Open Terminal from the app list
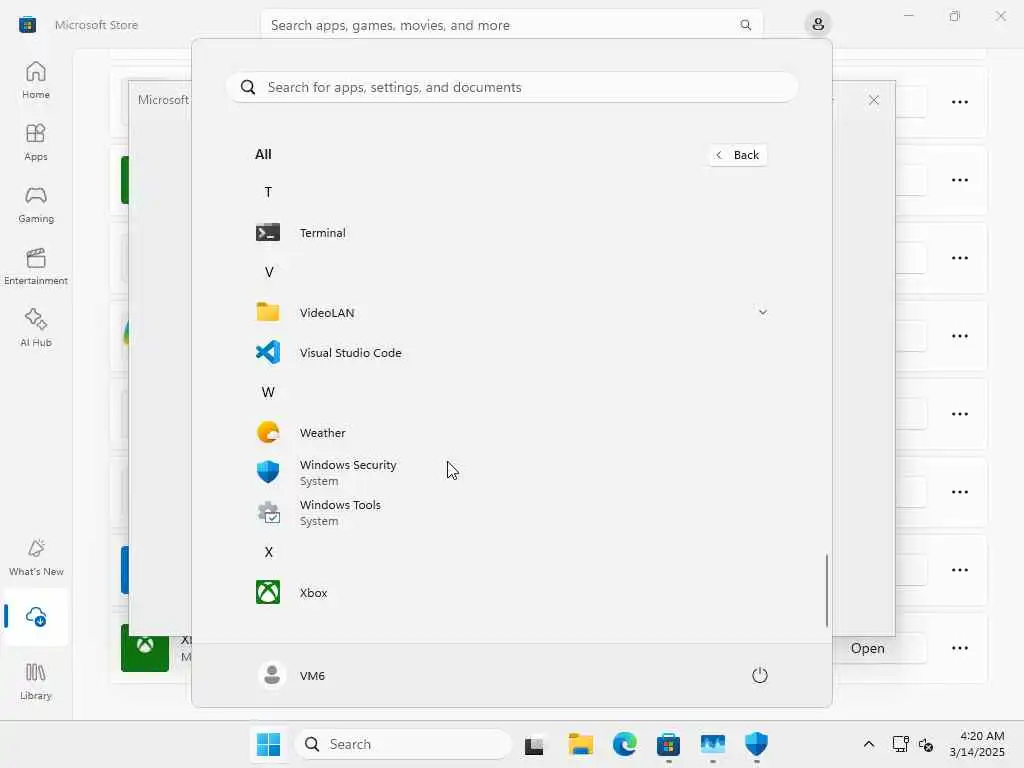The image size is (1024, 768). coord(511,232)
